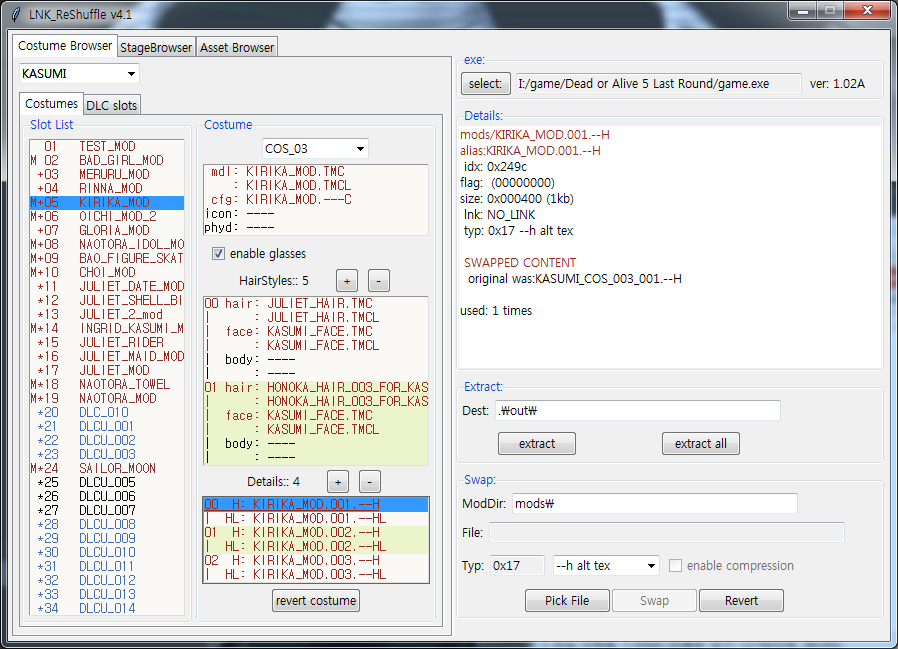This screenshot has height=649, width=898.
Task: Click the revert costume button
Action: coord(315,601)
